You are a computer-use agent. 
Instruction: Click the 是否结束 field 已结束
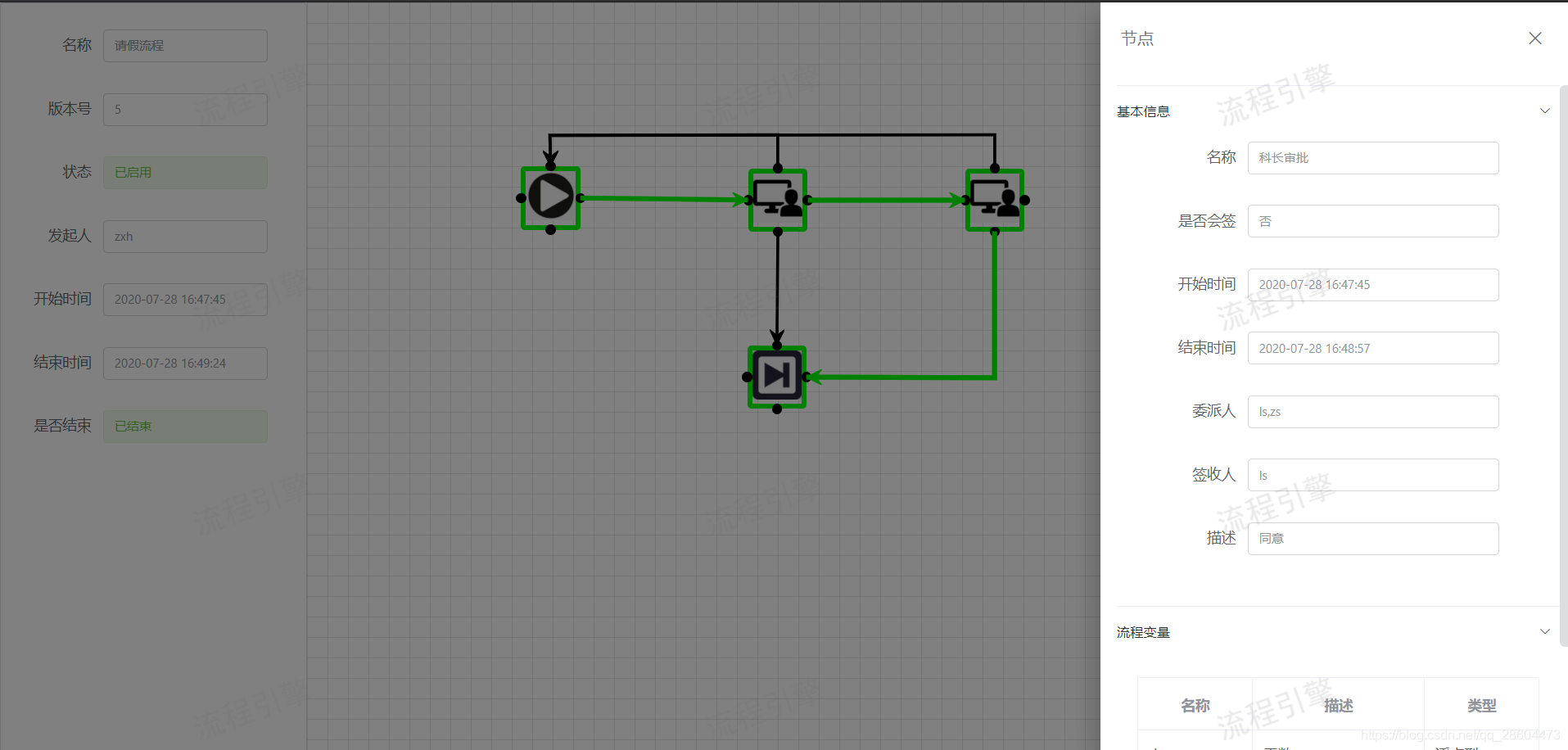[185, 427]
